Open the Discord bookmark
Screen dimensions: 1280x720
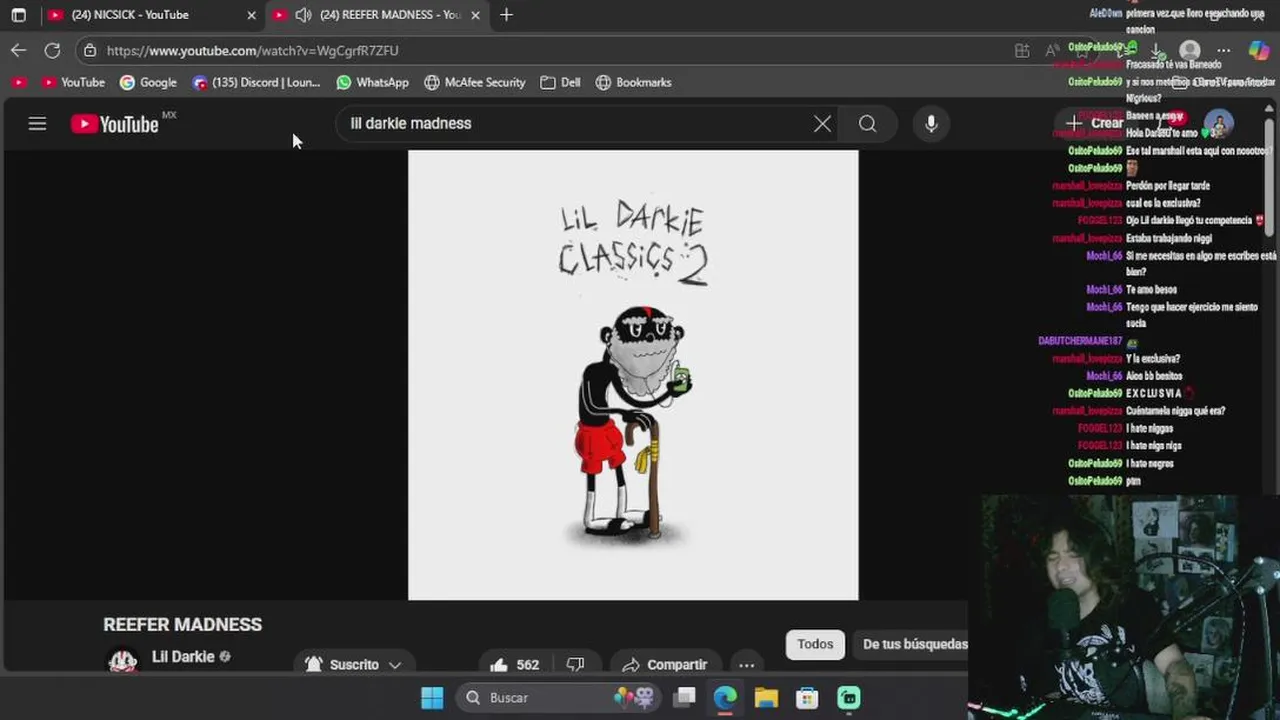coord(256,82)
